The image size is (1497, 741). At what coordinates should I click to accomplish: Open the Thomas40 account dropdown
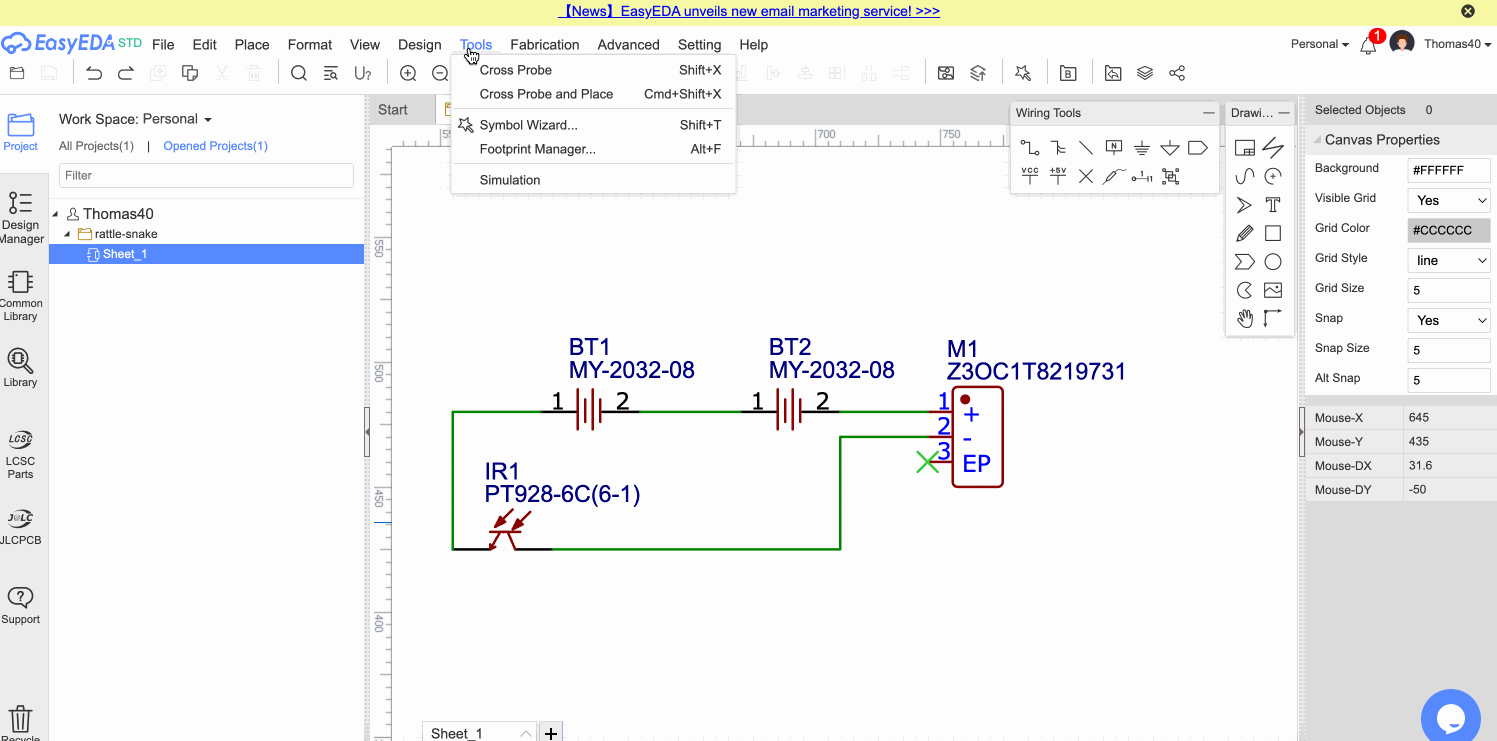[x=1458, y=44]
